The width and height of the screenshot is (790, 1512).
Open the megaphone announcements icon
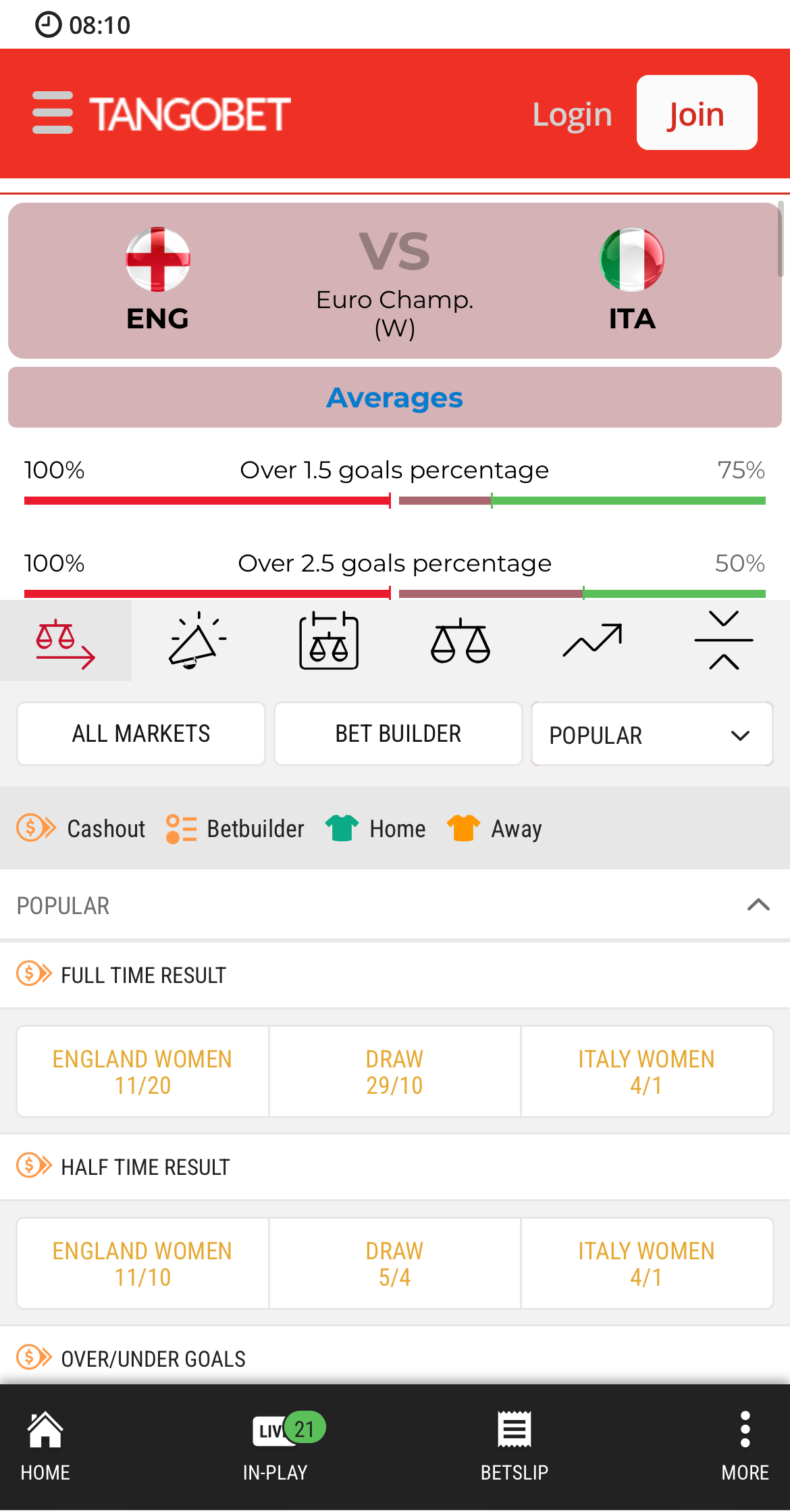pos(197,640)
